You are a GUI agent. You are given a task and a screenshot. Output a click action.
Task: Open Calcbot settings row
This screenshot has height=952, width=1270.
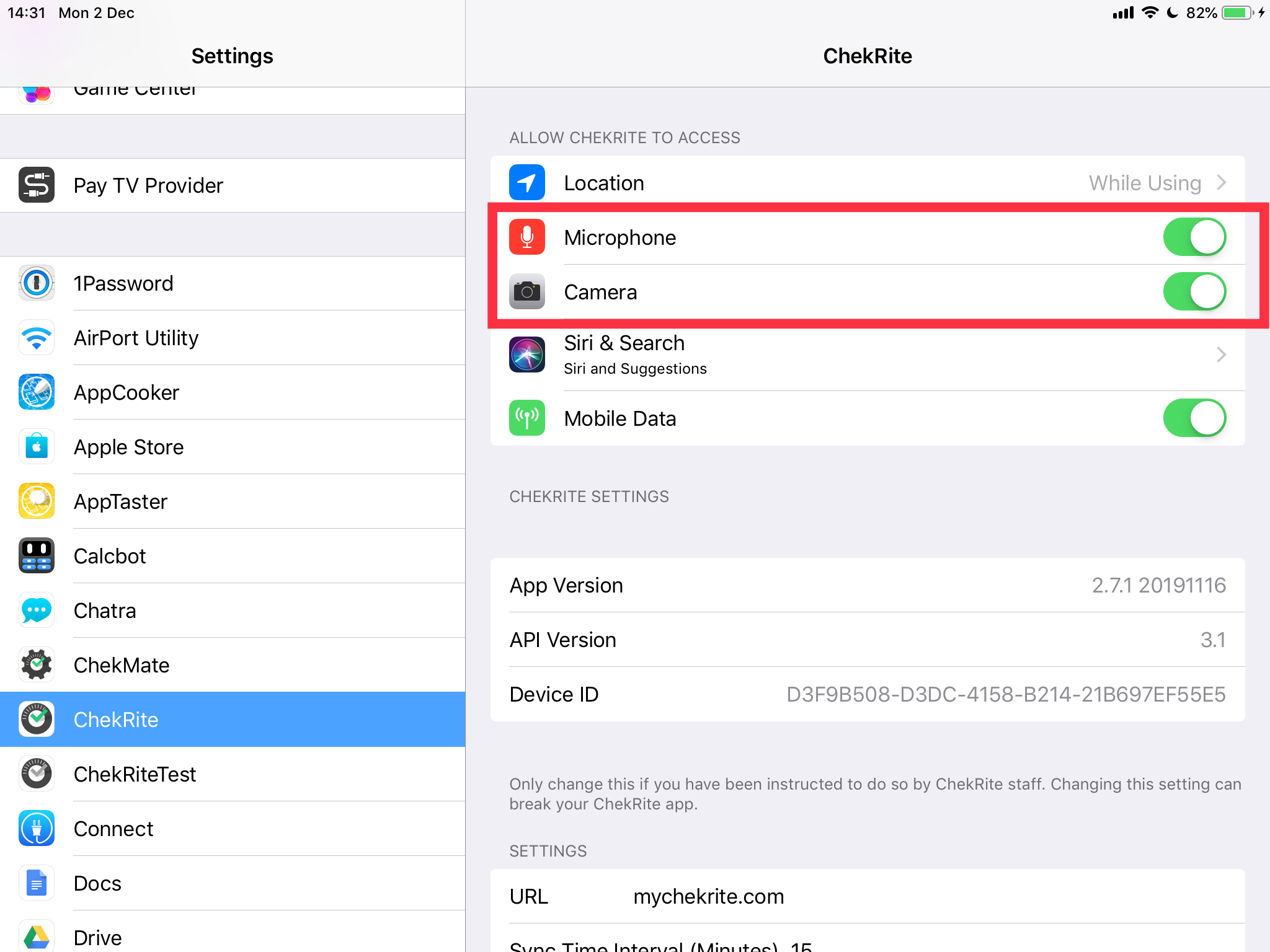tap(233, 556)
